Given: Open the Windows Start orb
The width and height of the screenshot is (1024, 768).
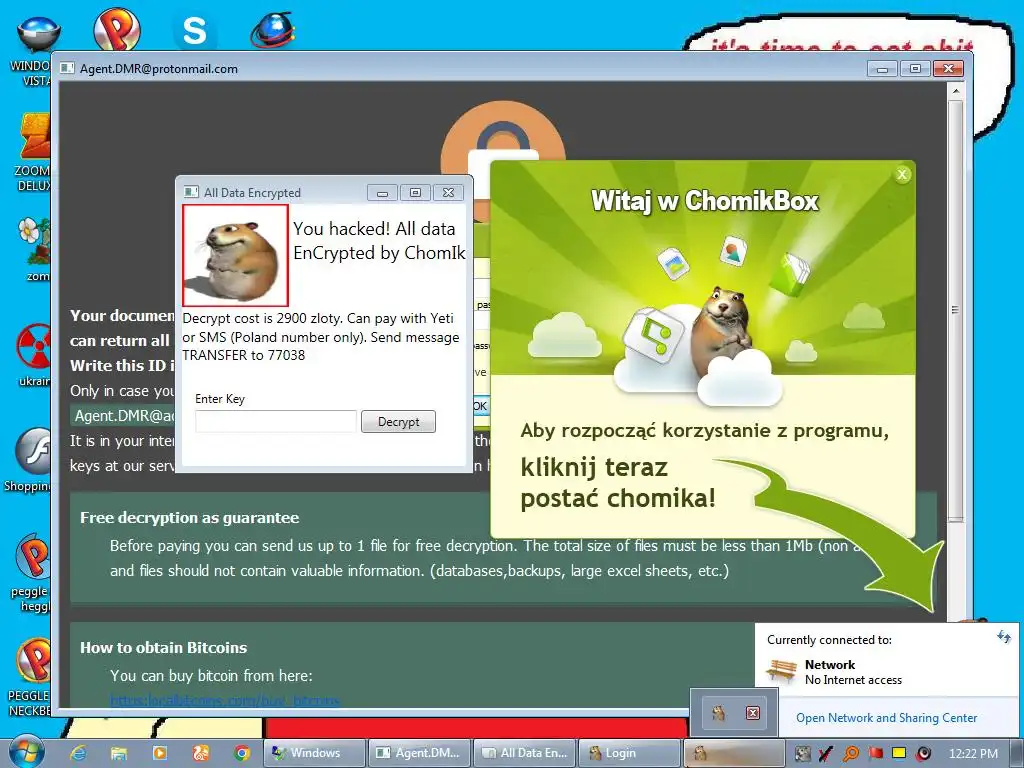Looking at the screenshot, I should [x=26, y=752].
